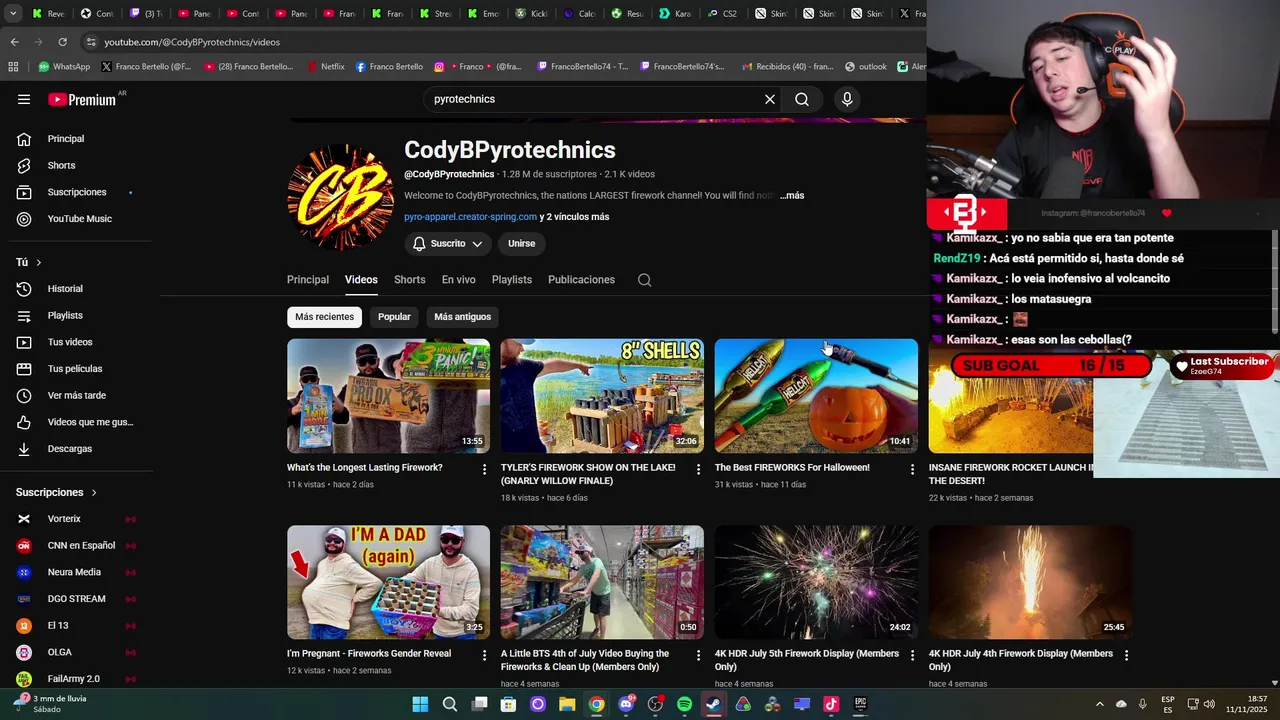
Task: Click the magnifier search button
Action: (x=802, y=99)
